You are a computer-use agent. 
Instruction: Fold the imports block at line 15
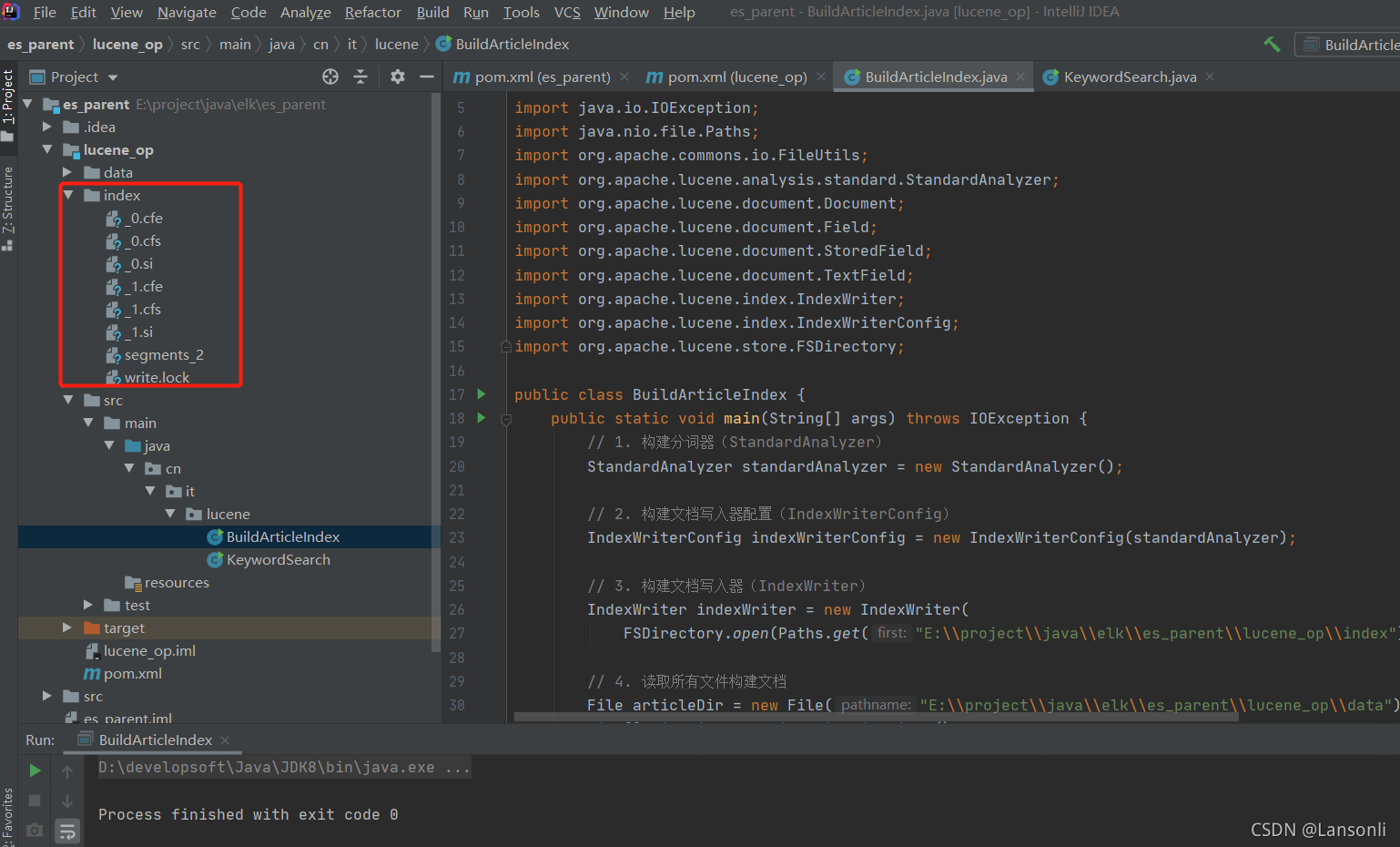point(506,347)
